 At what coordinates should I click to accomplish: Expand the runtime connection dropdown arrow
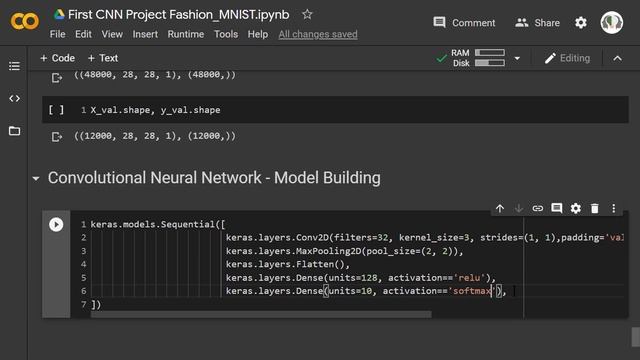[517, 58]
